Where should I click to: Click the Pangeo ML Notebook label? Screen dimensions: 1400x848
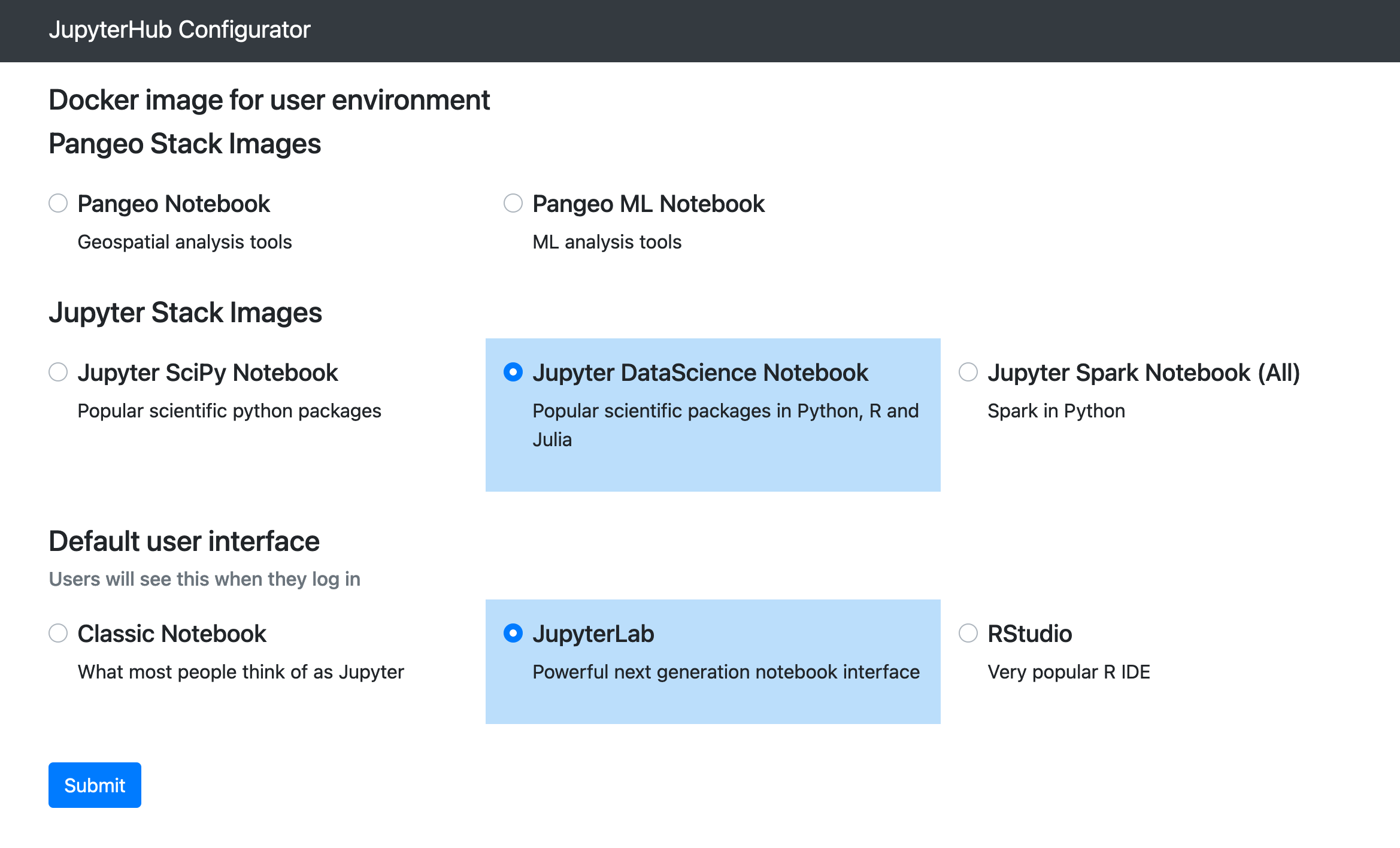click(649, 204)
